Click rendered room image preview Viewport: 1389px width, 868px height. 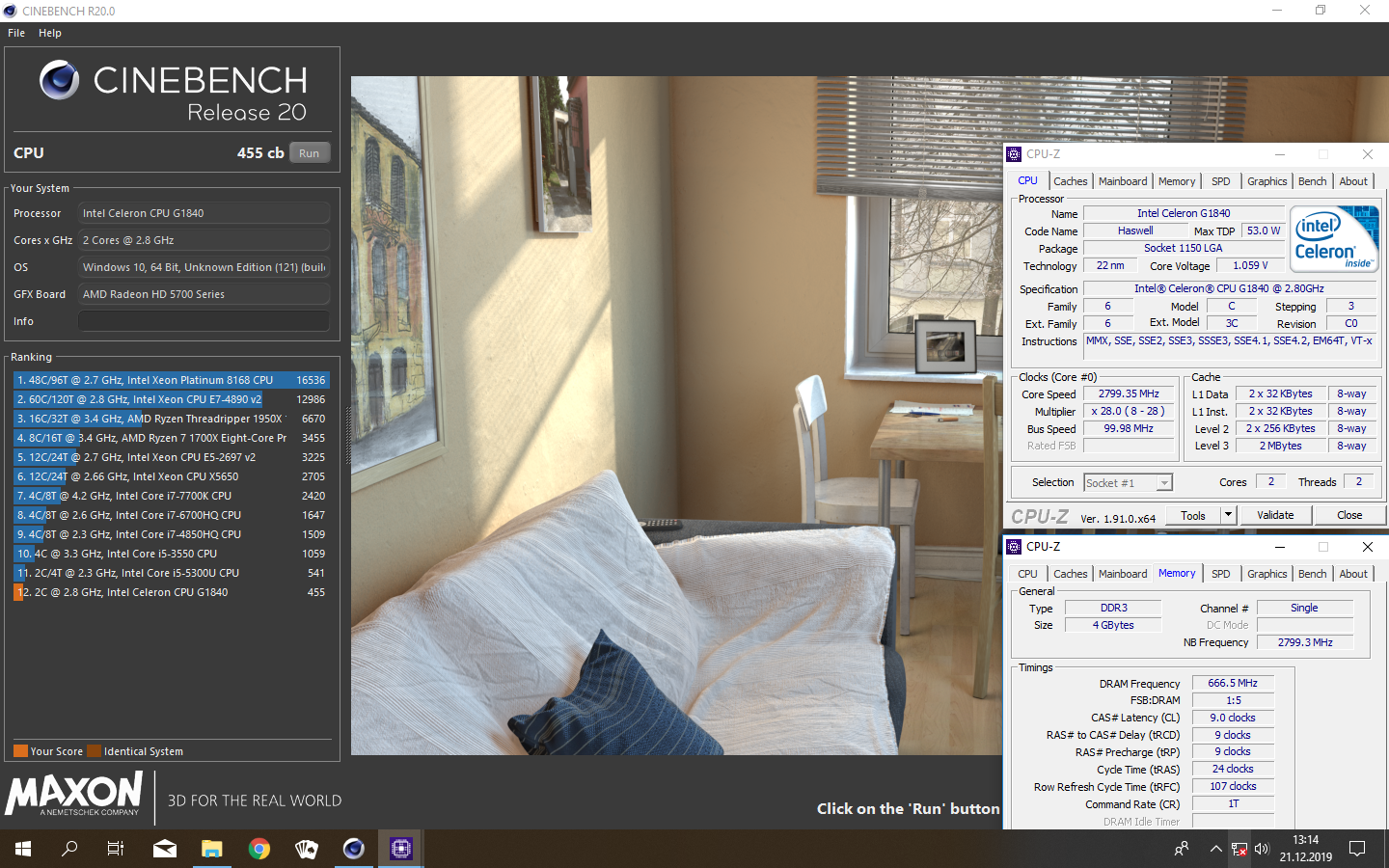pos(677,415)
